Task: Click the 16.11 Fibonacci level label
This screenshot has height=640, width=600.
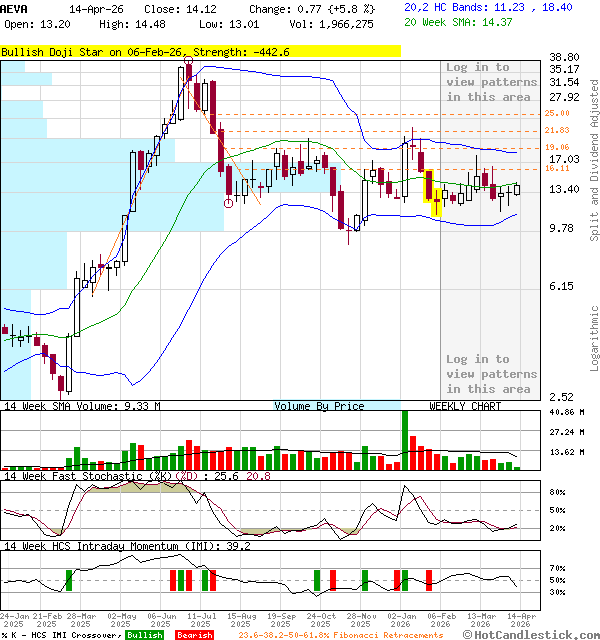Action: pyautogui.click(x=558, y=168)
